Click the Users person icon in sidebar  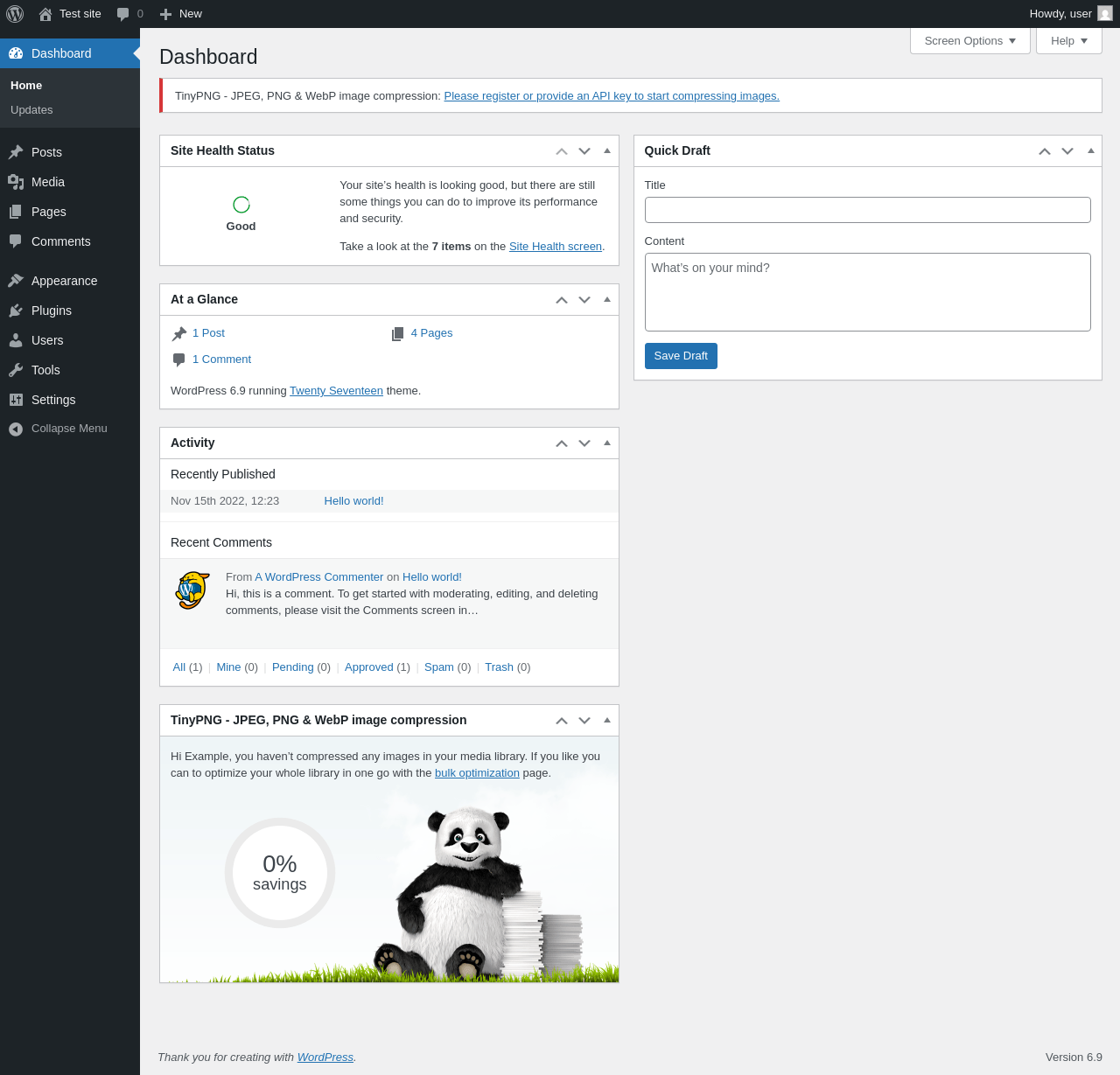tap(16, 340)
